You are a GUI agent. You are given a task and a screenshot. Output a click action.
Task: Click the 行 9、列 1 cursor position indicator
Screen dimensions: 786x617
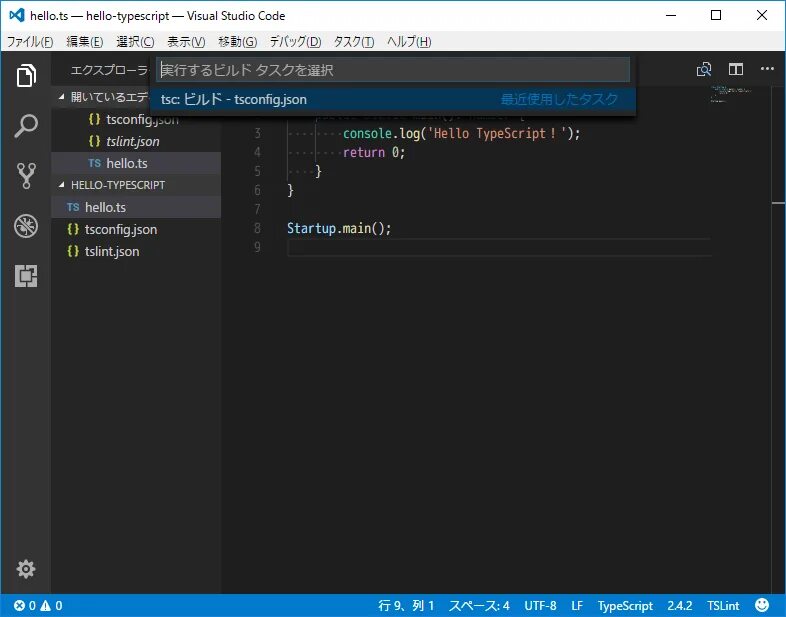(x=406, y=605)
